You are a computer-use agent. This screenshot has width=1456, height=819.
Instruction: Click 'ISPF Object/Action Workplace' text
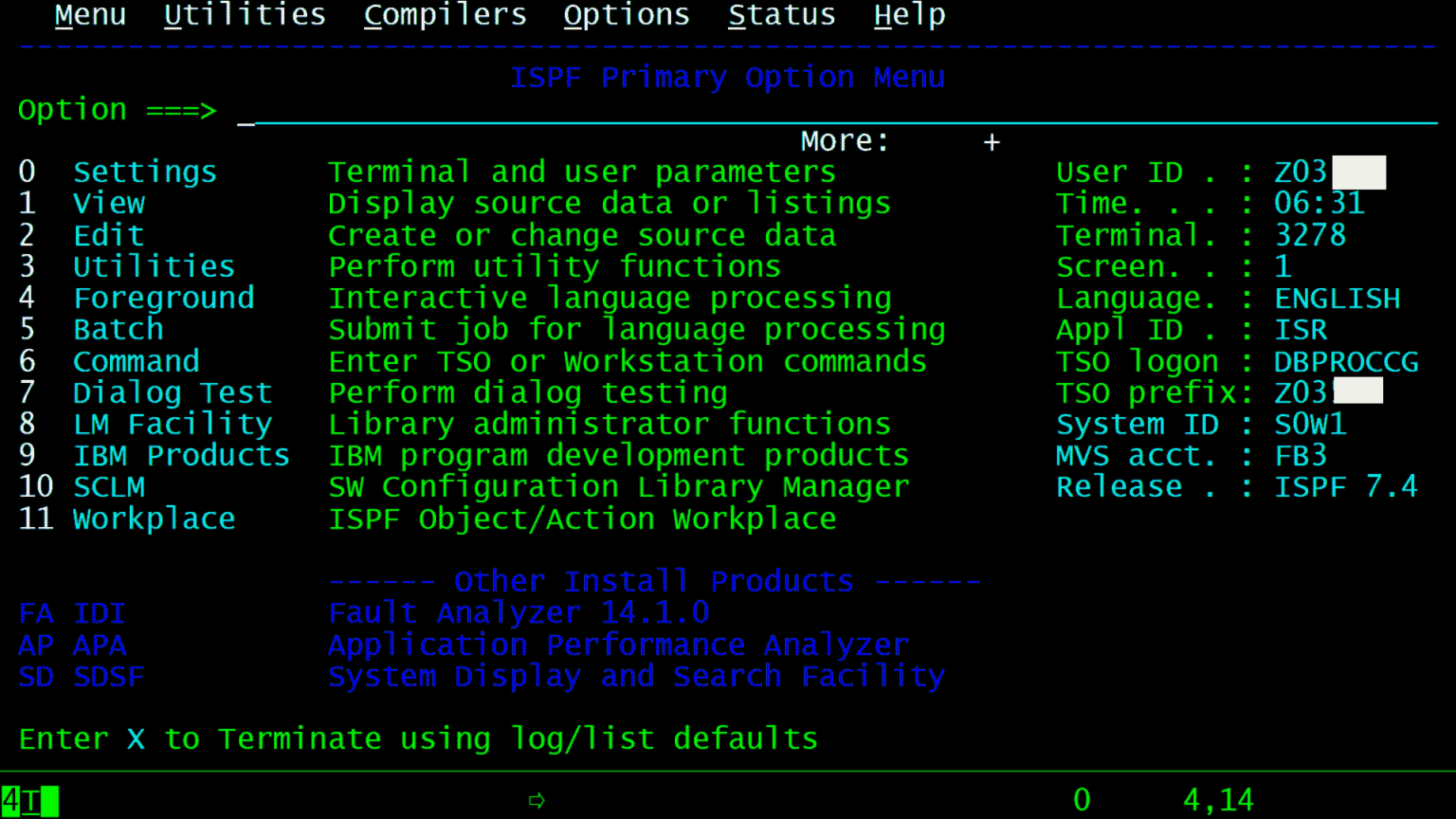tap(582, 519)
